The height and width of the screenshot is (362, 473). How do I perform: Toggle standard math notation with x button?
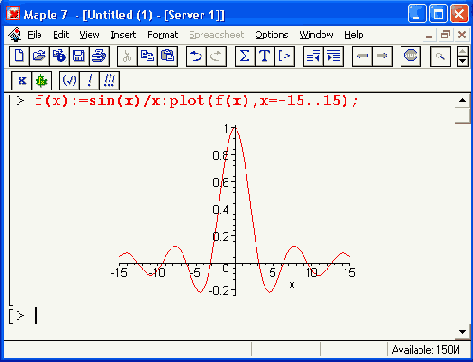[x=22, y=81]
